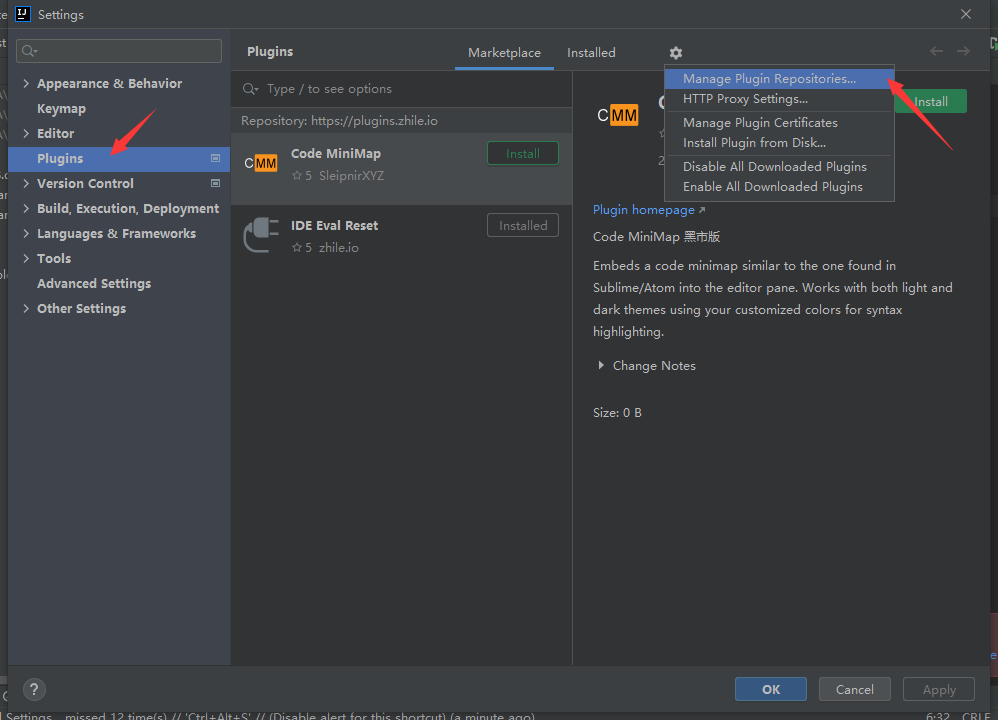Click the search icon in plugin search field
Viewport: 998px width, 720px height.
(250, 89)
